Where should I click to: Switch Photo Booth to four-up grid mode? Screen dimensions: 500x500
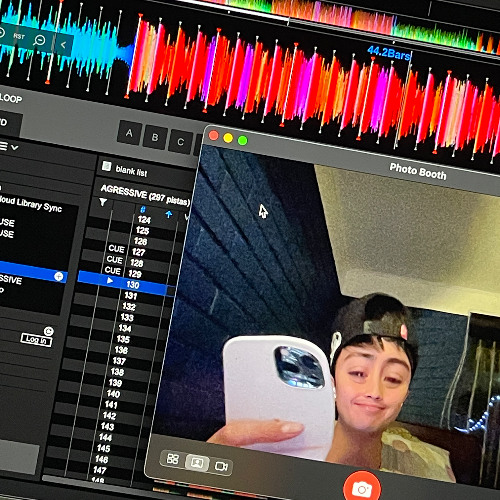point(173,459)
